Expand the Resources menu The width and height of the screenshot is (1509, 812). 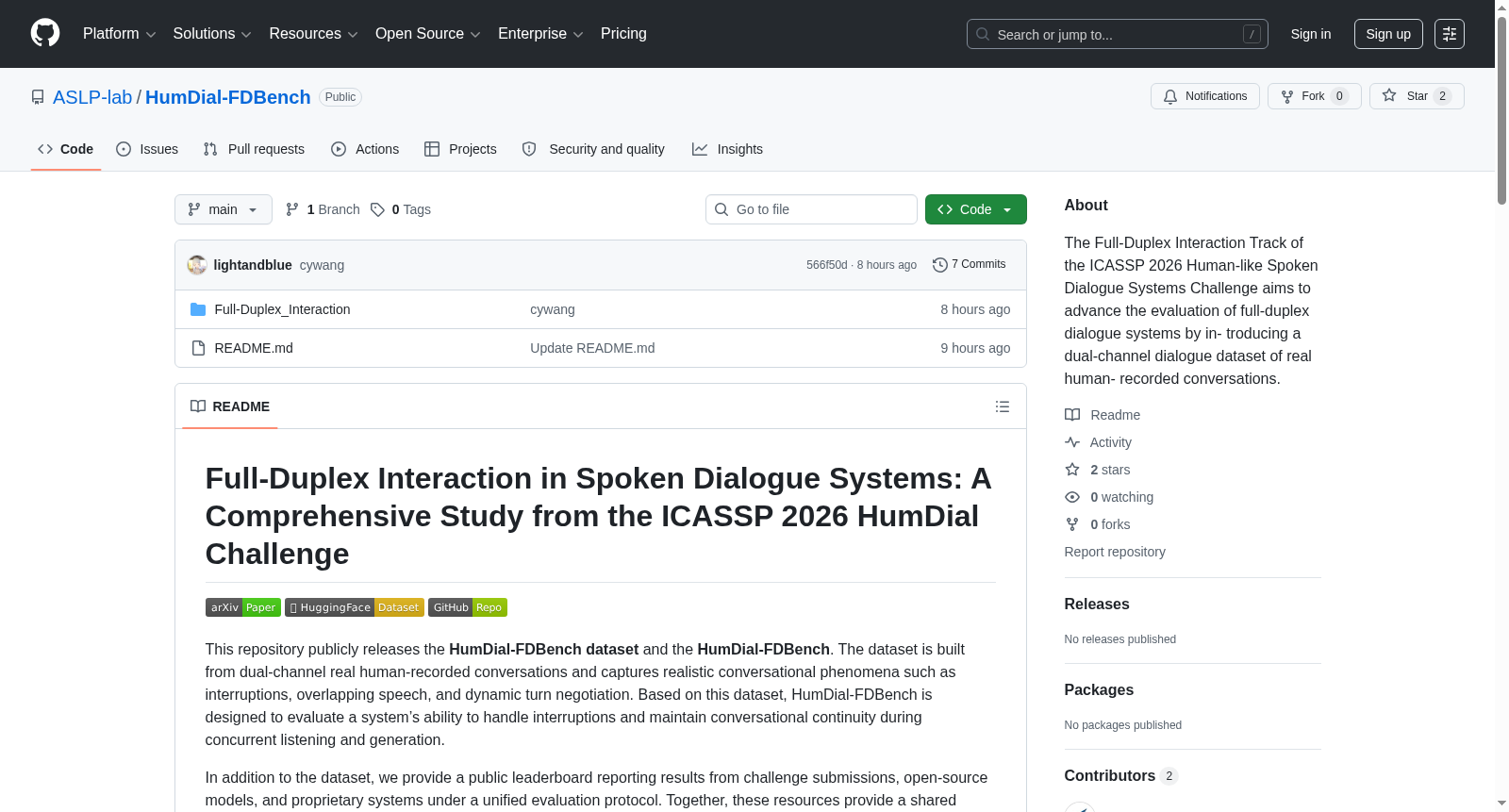point(314,34)
